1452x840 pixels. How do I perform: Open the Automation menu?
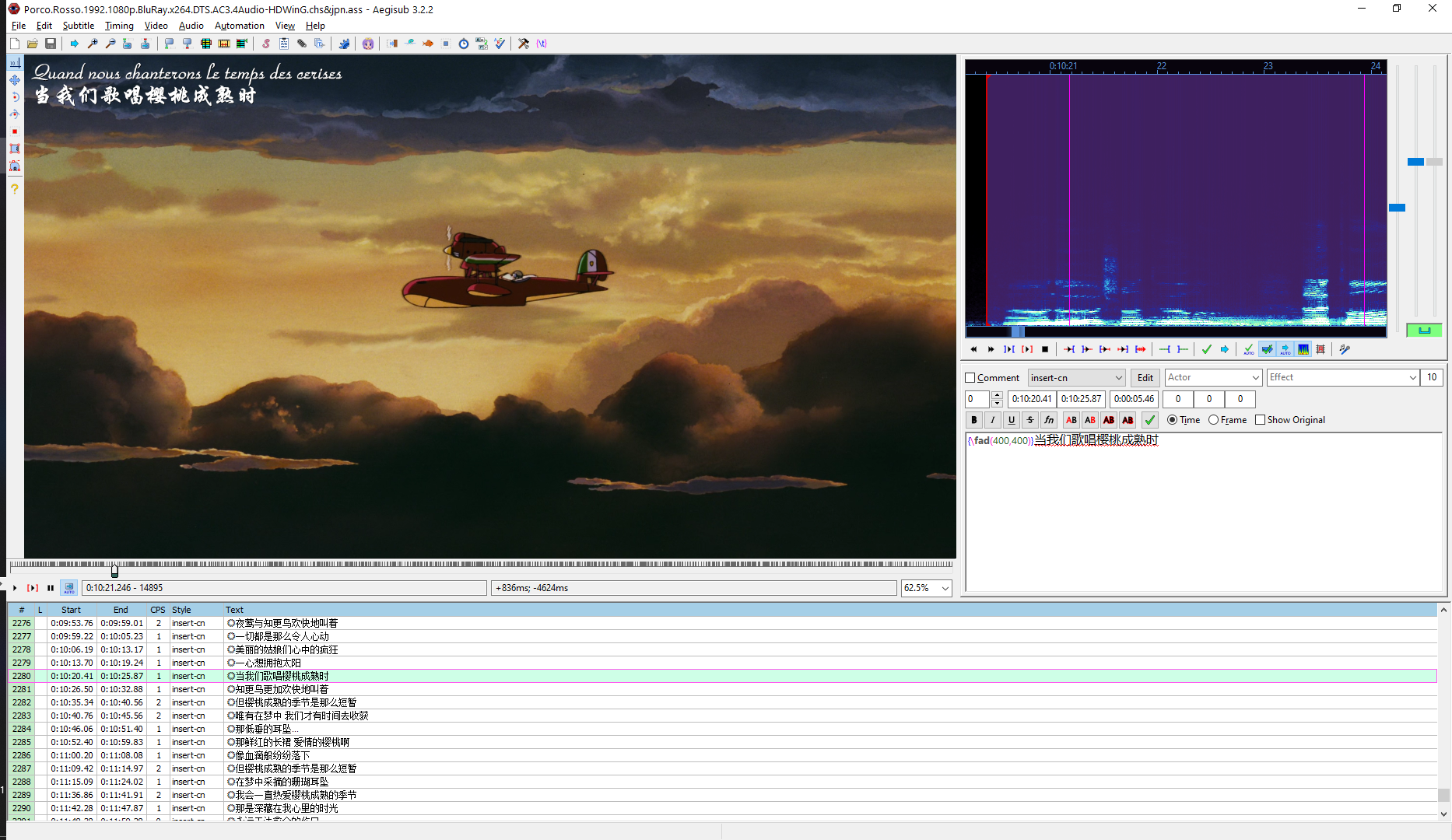pyautogui.click(x=240, y=26)
